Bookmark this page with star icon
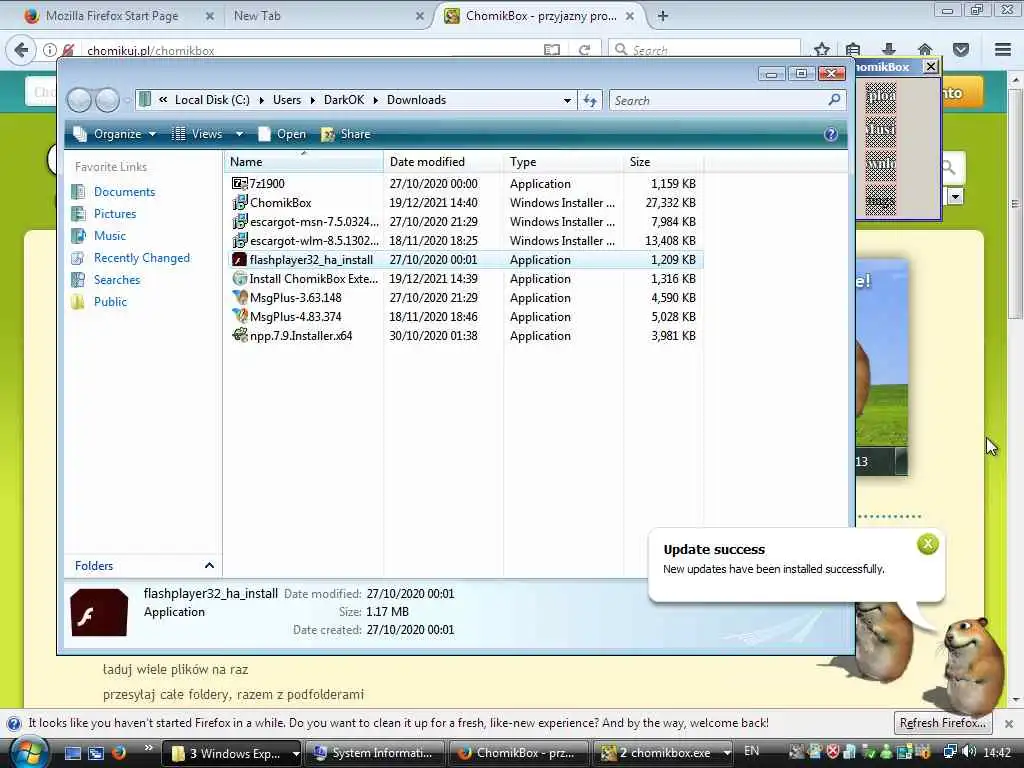This screenshot has height=768, width=1024. pyautogui.click(x=822, y=50)
